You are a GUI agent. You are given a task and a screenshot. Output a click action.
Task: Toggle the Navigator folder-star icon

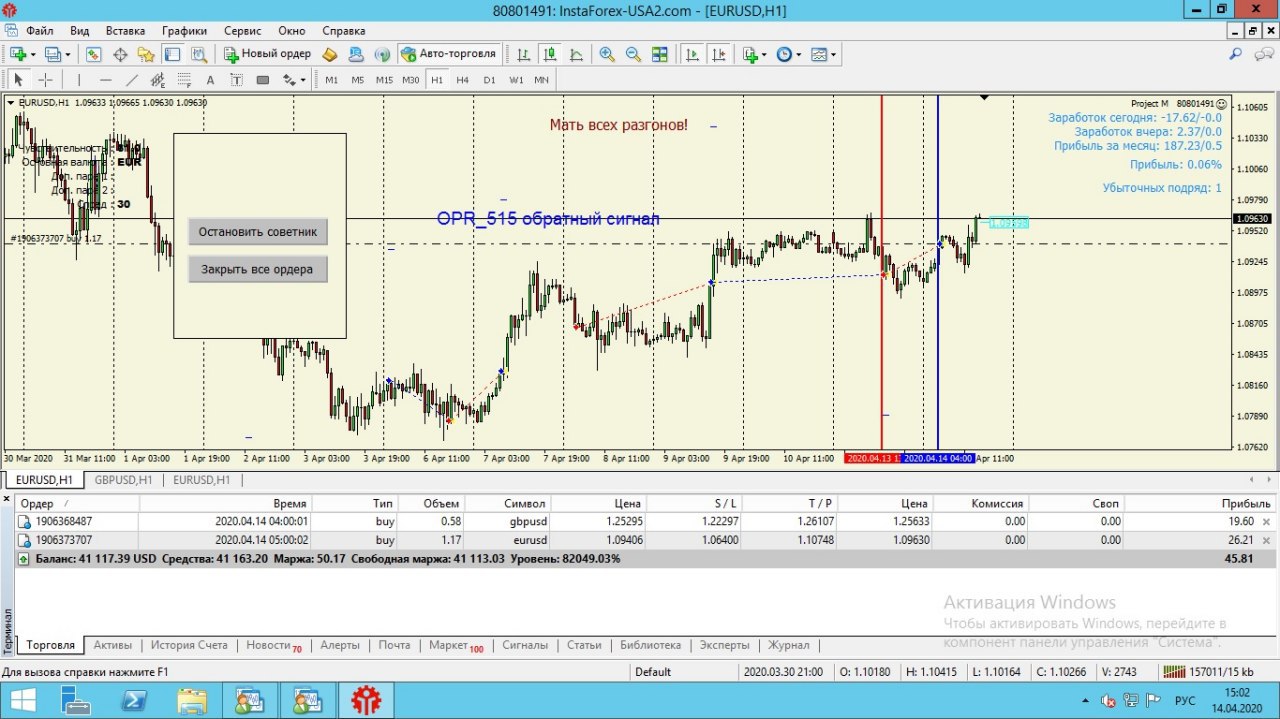click(x=146, y=54)
